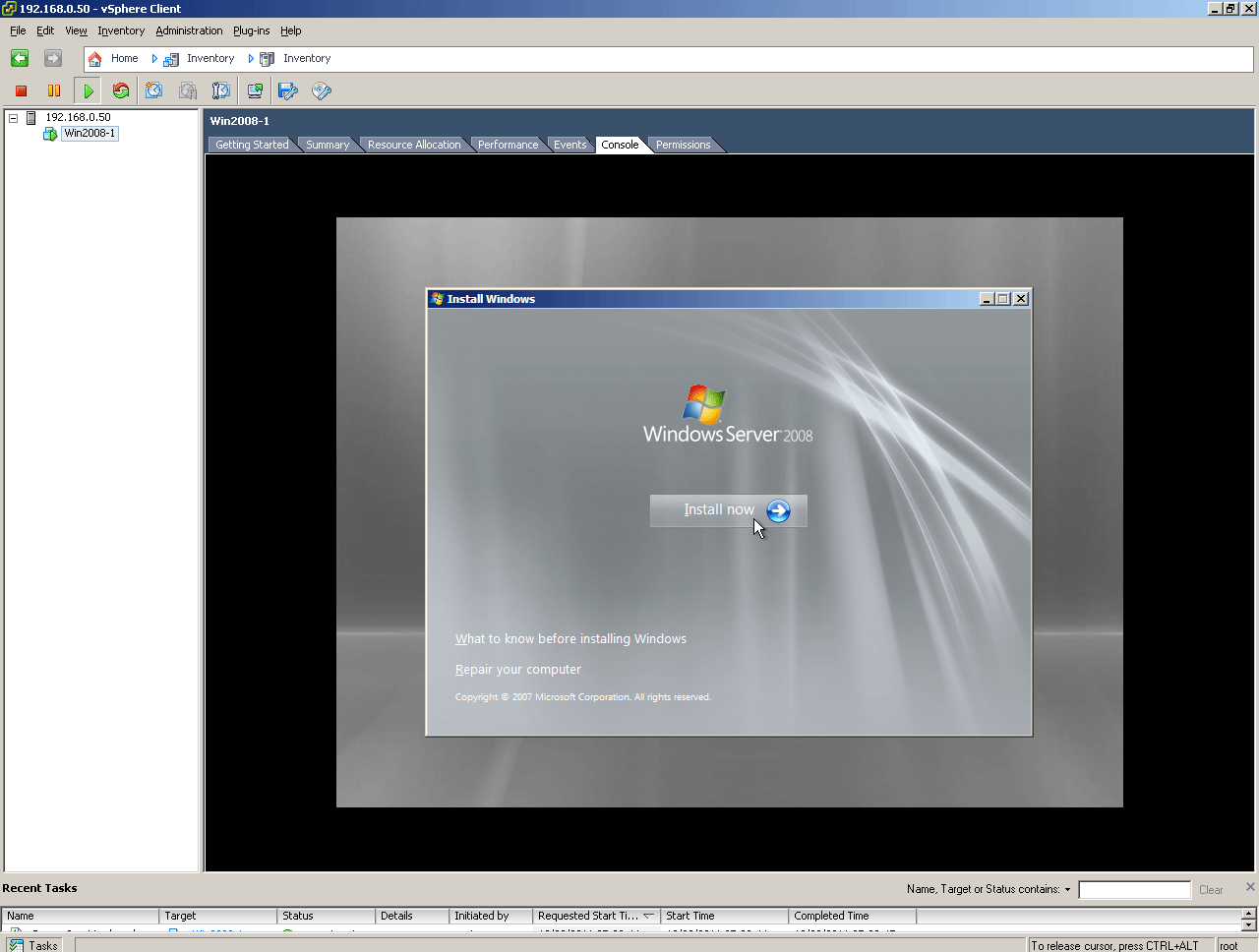Select the Win2008-1 virtual machine in the tree
The height and width of the screenshot is (952, 1259).
[90, 134]
